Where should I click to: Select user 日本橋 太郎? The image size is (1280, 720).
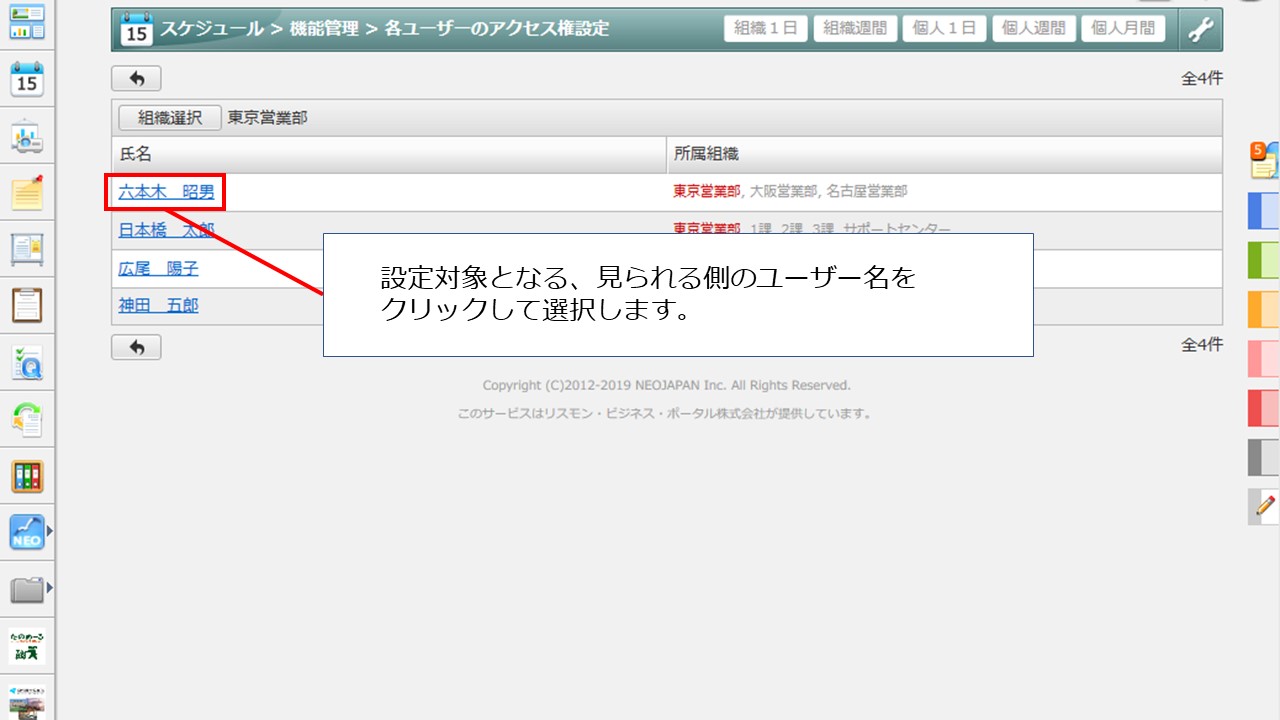click(167, 230)
